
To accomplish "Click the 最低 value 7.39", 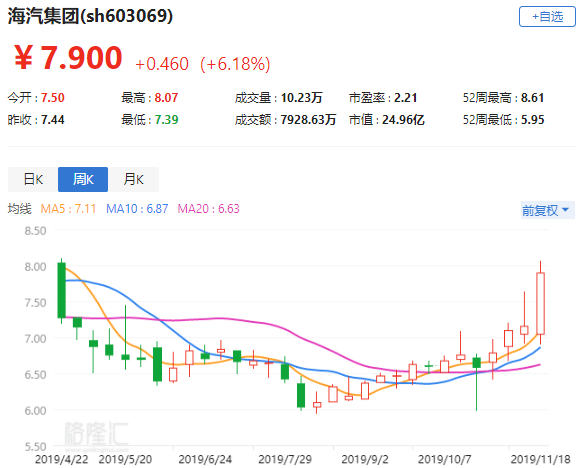I will [x=166, y=120].
